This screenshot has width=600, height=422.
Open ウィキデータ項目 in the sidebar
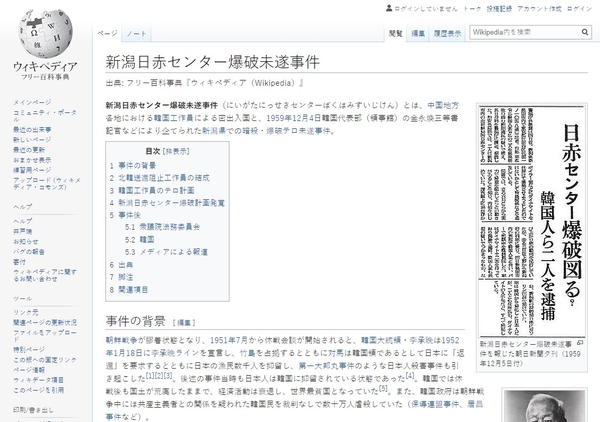(x=38, y=380)
